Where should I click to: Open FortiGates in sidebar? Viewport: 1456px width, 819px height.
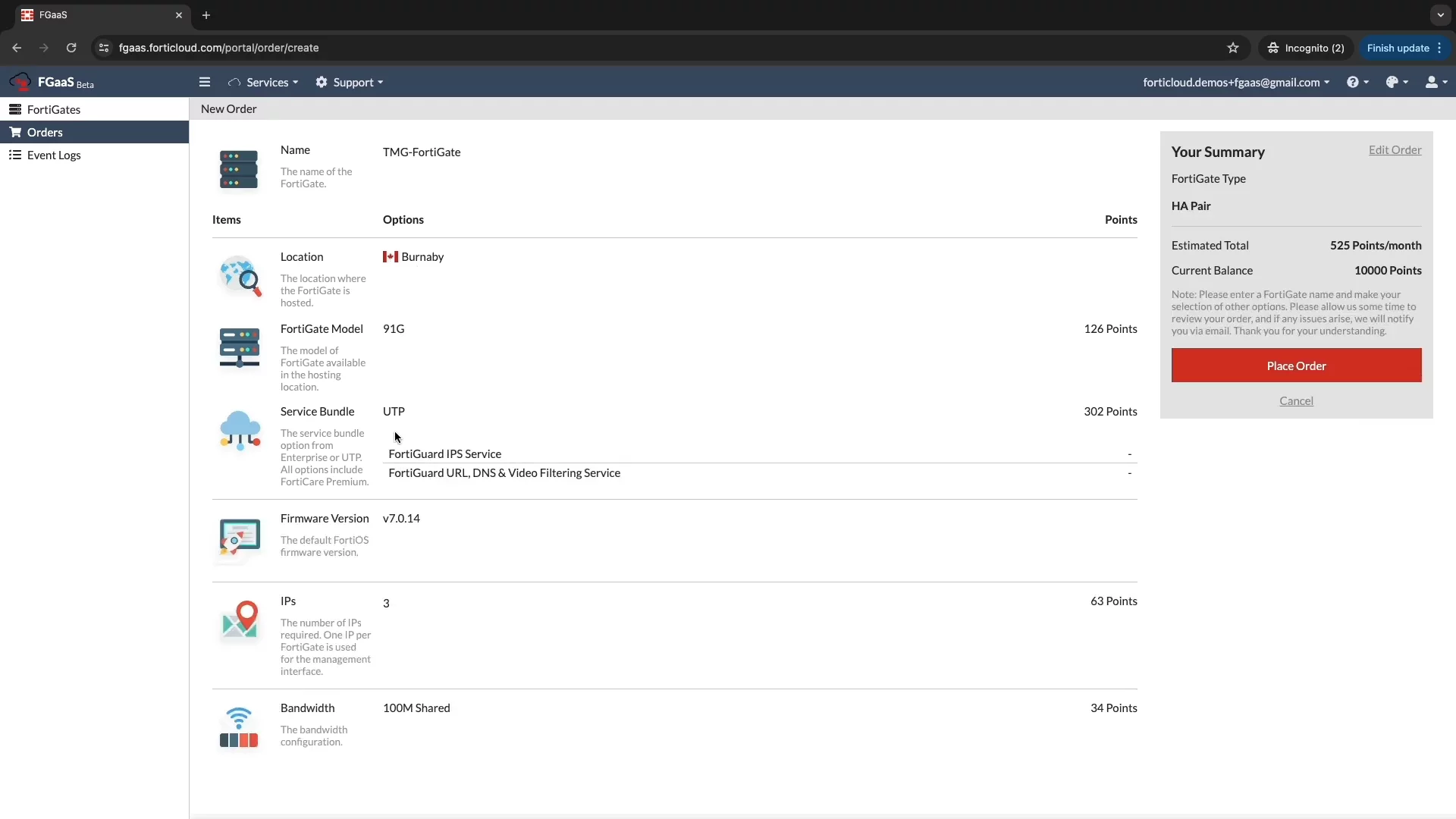pos(54,109)
